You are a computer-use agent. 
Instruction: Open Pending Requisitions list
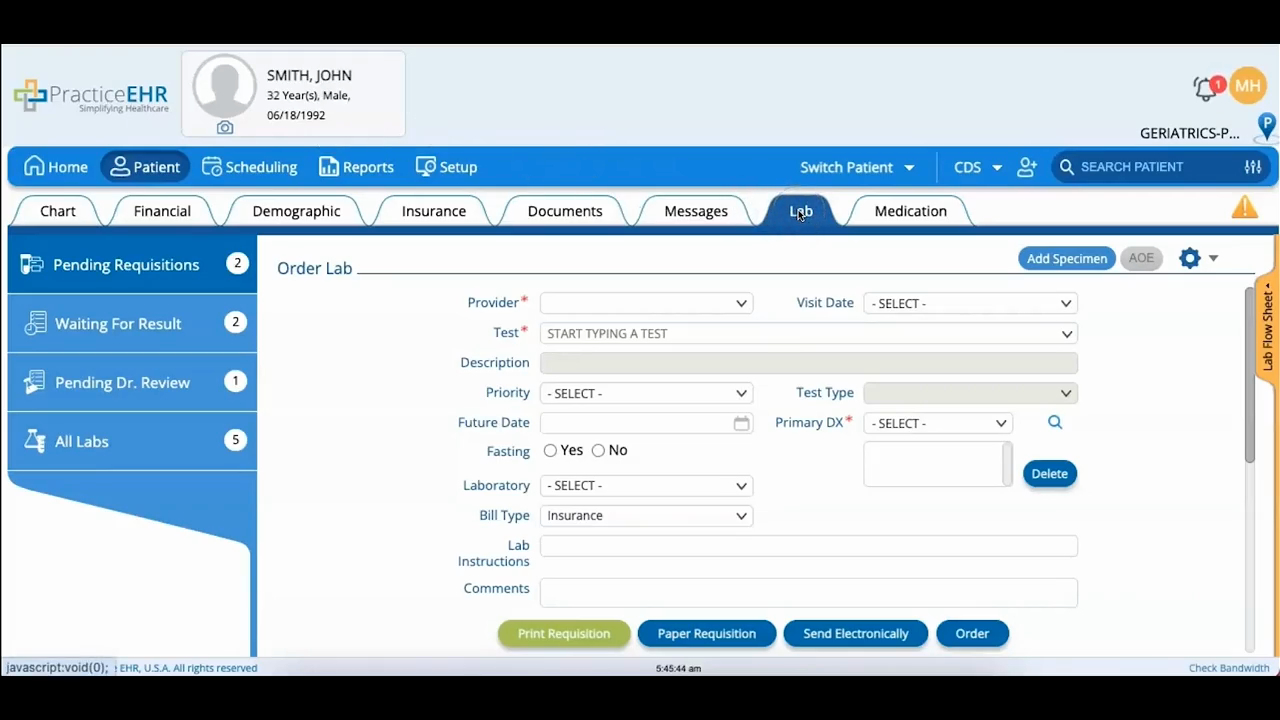(132, 264)
